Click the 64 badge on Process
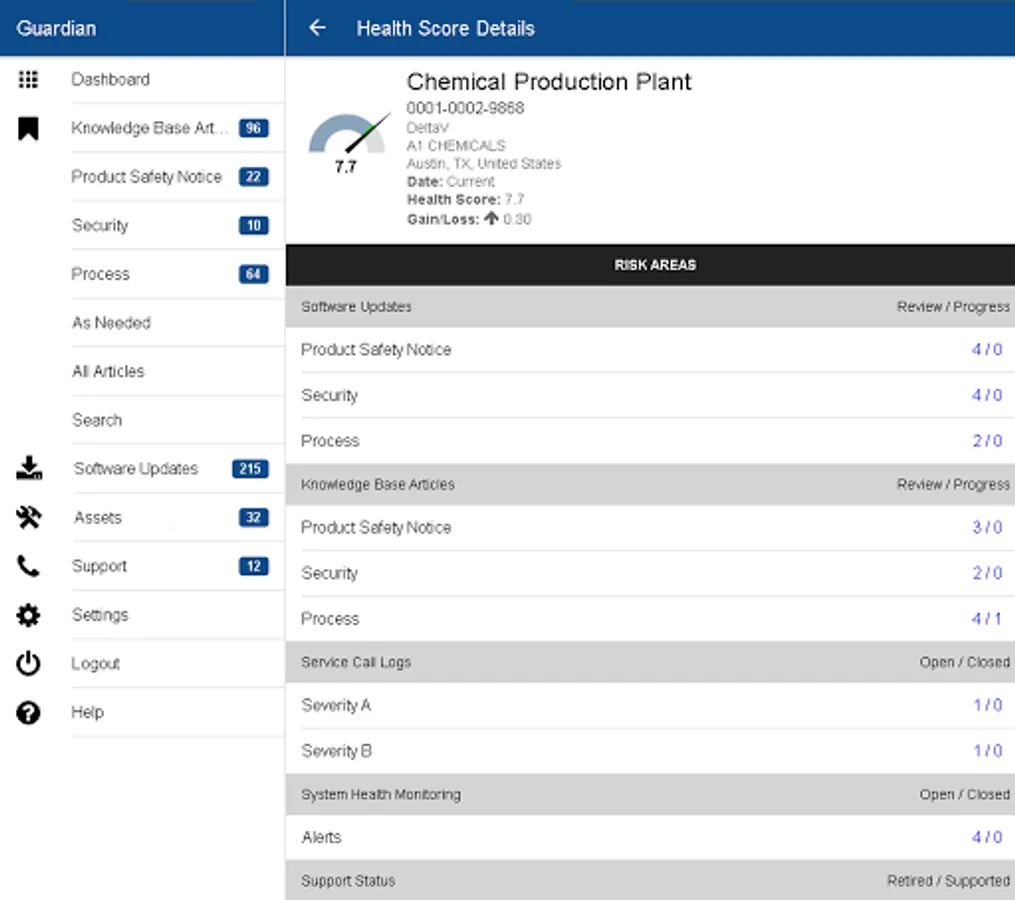The image size is (1015, 900). click(x=253, y=274)
